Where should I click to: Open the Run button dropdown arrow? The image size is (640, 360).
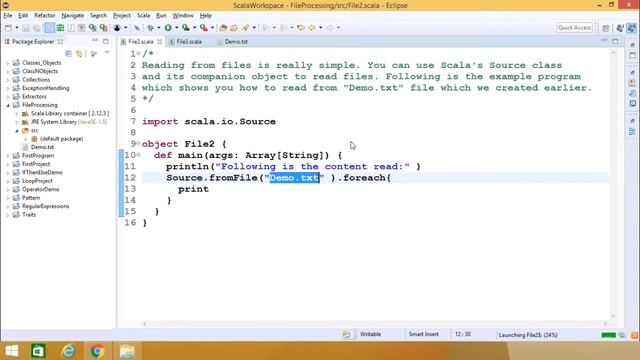tap(176, 28)
